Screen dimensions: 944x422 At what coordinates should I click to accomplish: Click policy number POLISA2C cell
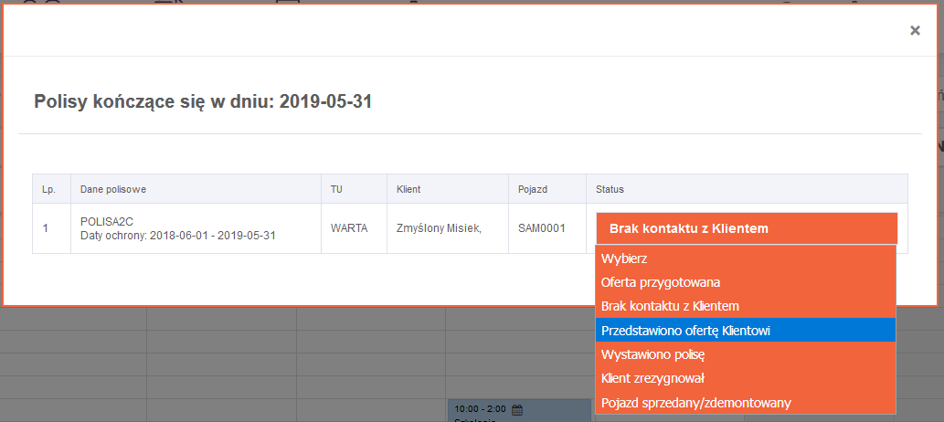coord(107,221)
